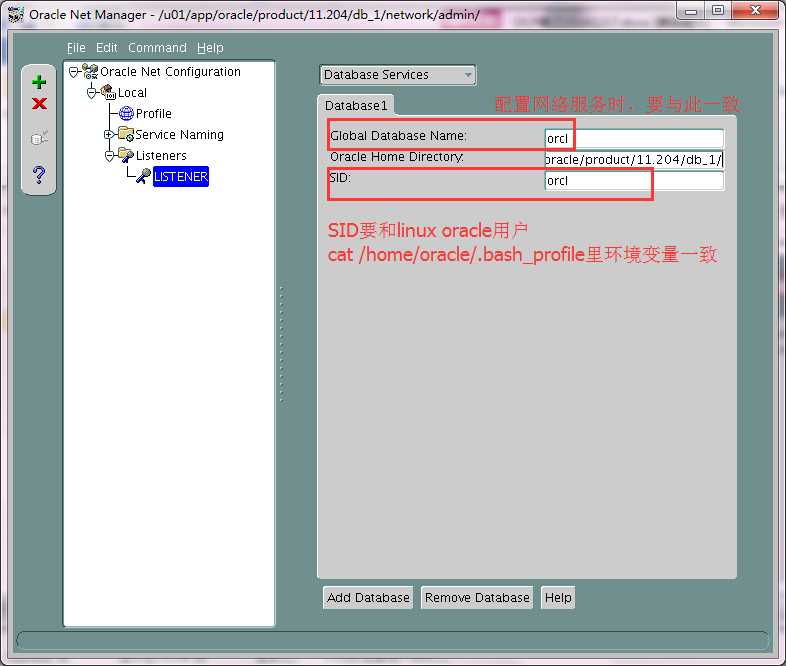
Task: Click the Oracle Net Manager title bar icon
Action: tap(16, 15)
